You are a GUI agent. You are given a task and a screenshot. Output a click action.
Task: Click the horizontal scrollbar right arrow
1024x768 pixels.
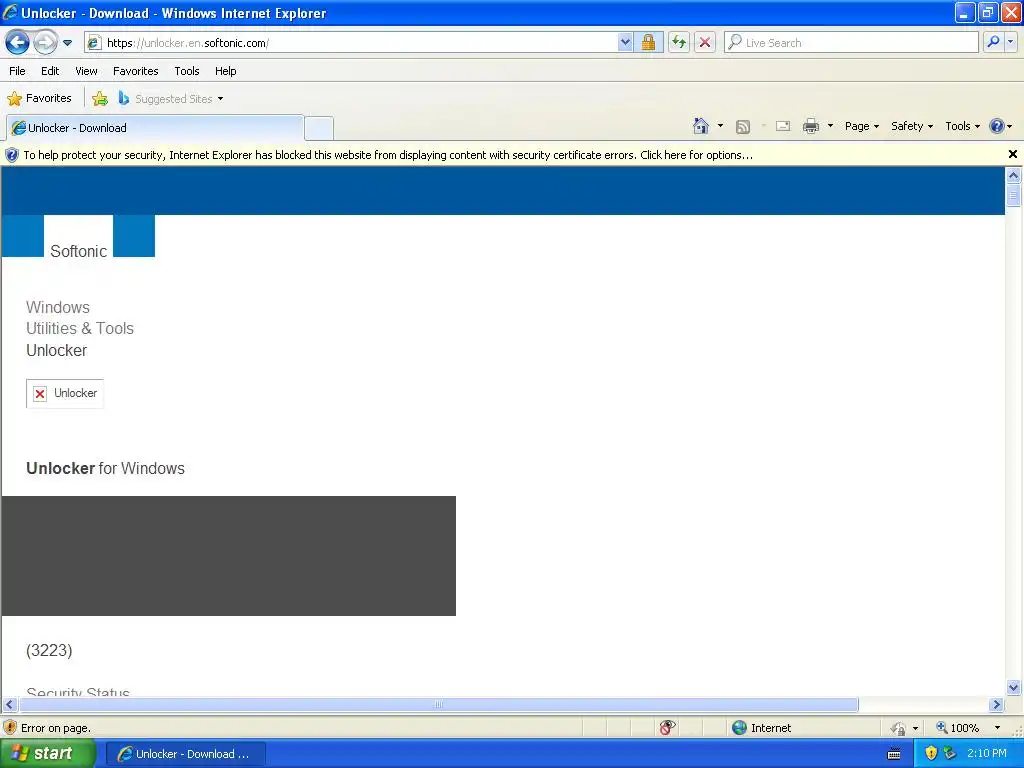(x=997, y=705)
